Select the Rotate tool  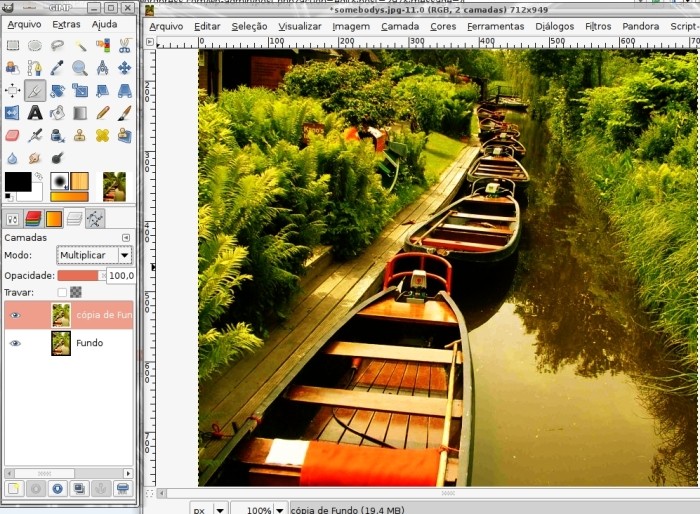[x=57, y=91]
